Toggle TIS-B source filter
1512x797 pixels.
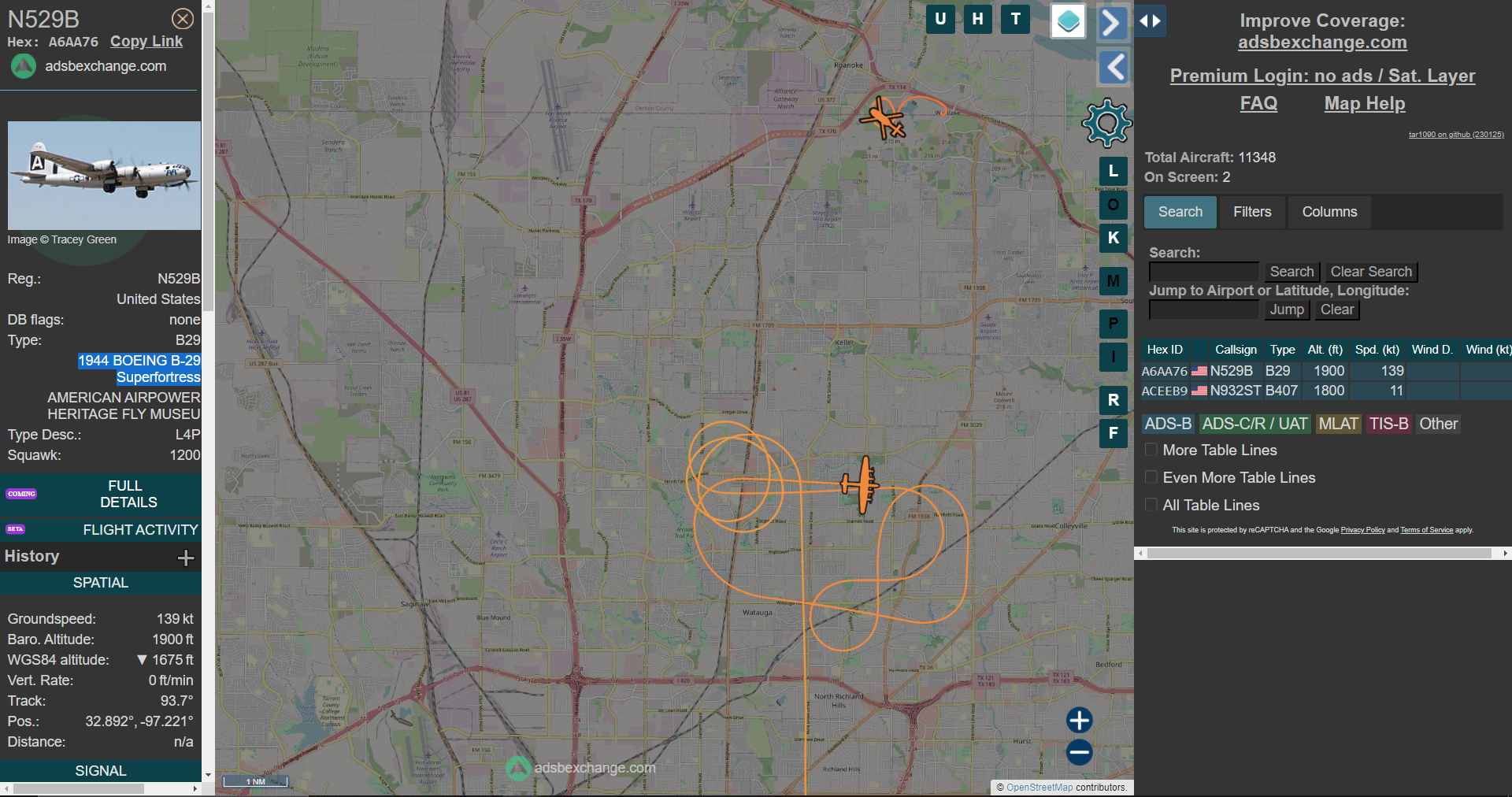(x=1388, y=424)
